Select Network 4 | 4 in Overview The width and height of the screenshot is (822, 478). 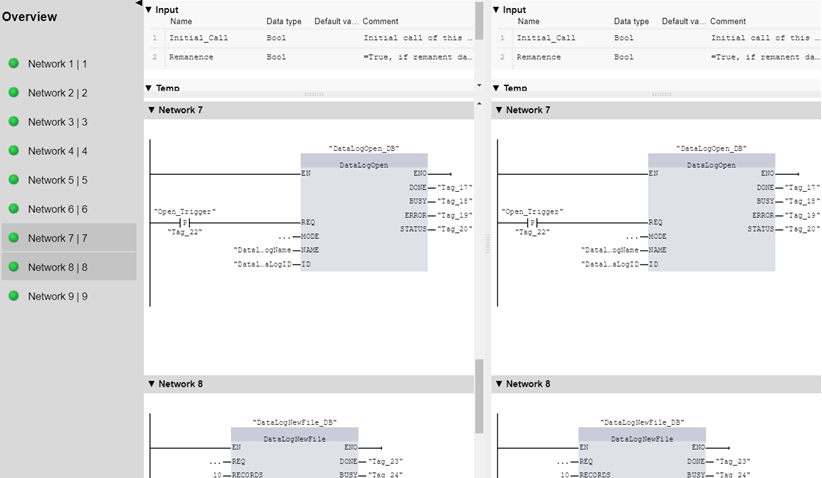(x=69, y=151)
